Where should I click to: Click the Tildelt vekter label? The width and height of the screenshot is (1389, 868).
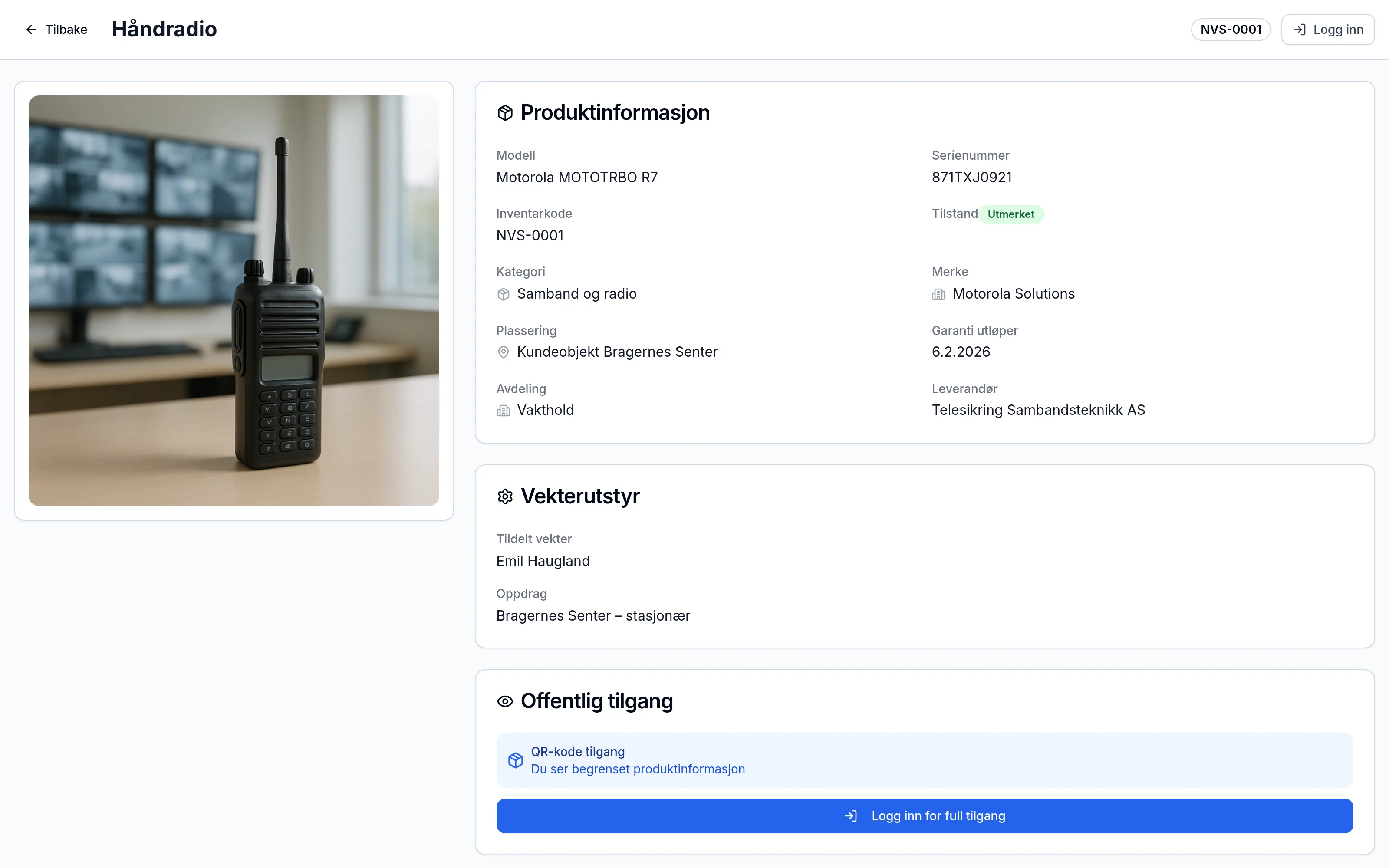coord(534,539)
